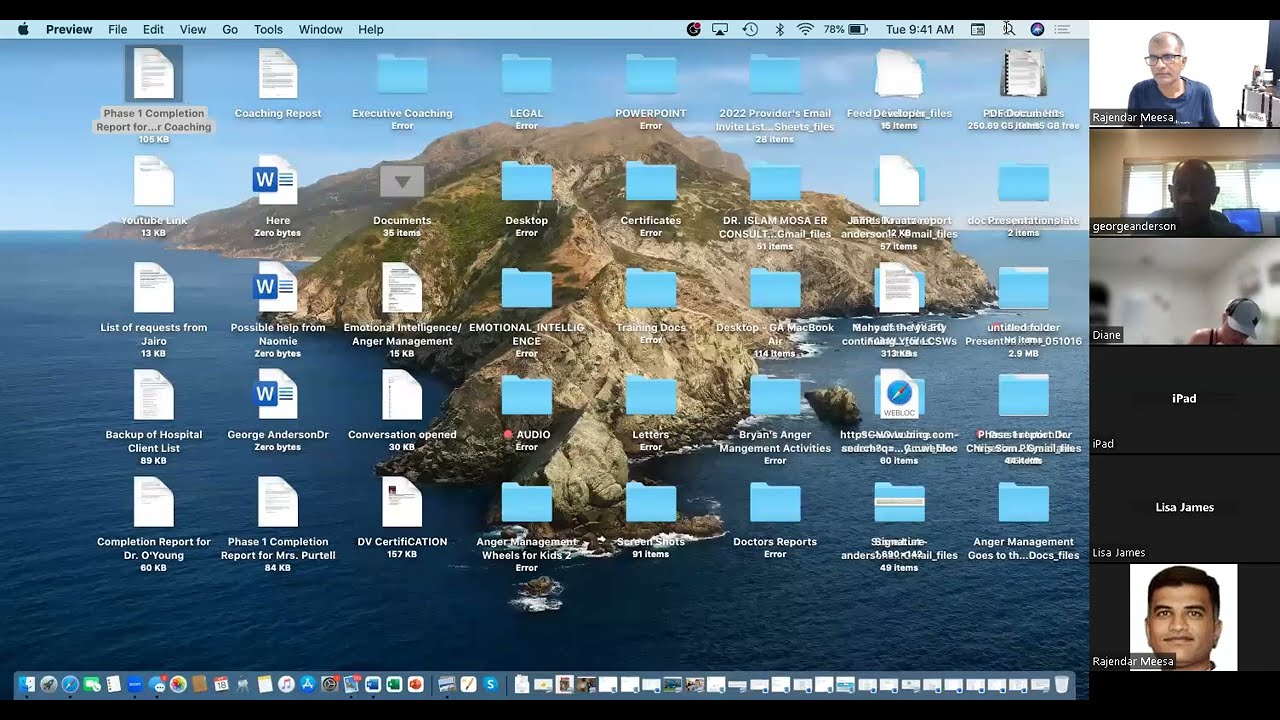
Task: Open Safari from the dock
Action: [70, 685]
